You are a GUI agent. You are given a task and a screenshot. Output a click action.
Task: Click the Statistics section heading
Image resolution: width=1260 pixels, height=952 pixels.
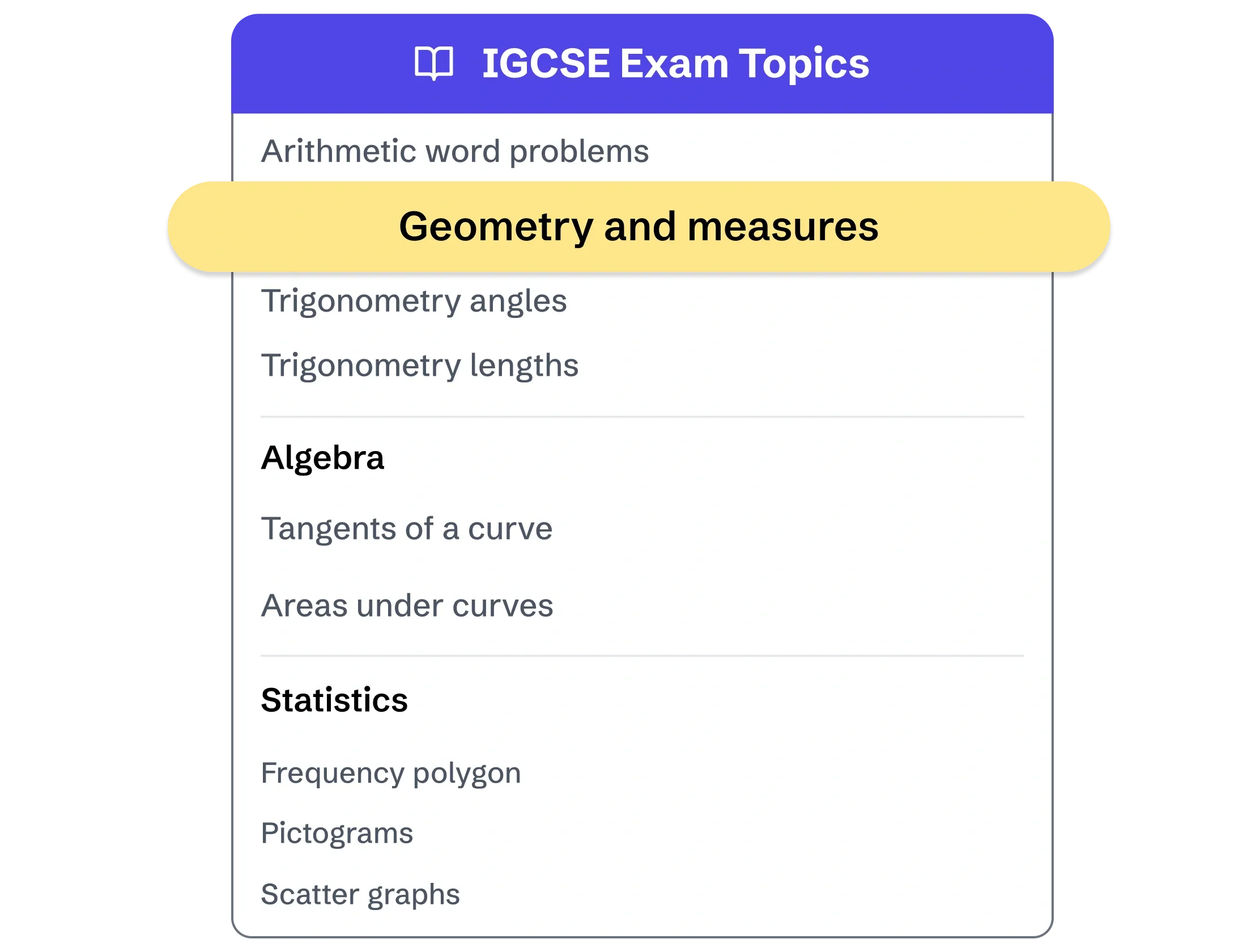(334, 701)
